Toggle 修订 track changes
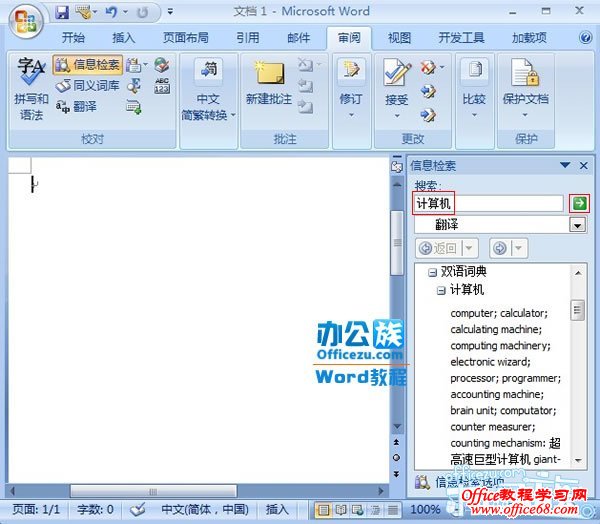The image size is (600, 524). coord(351,81)
